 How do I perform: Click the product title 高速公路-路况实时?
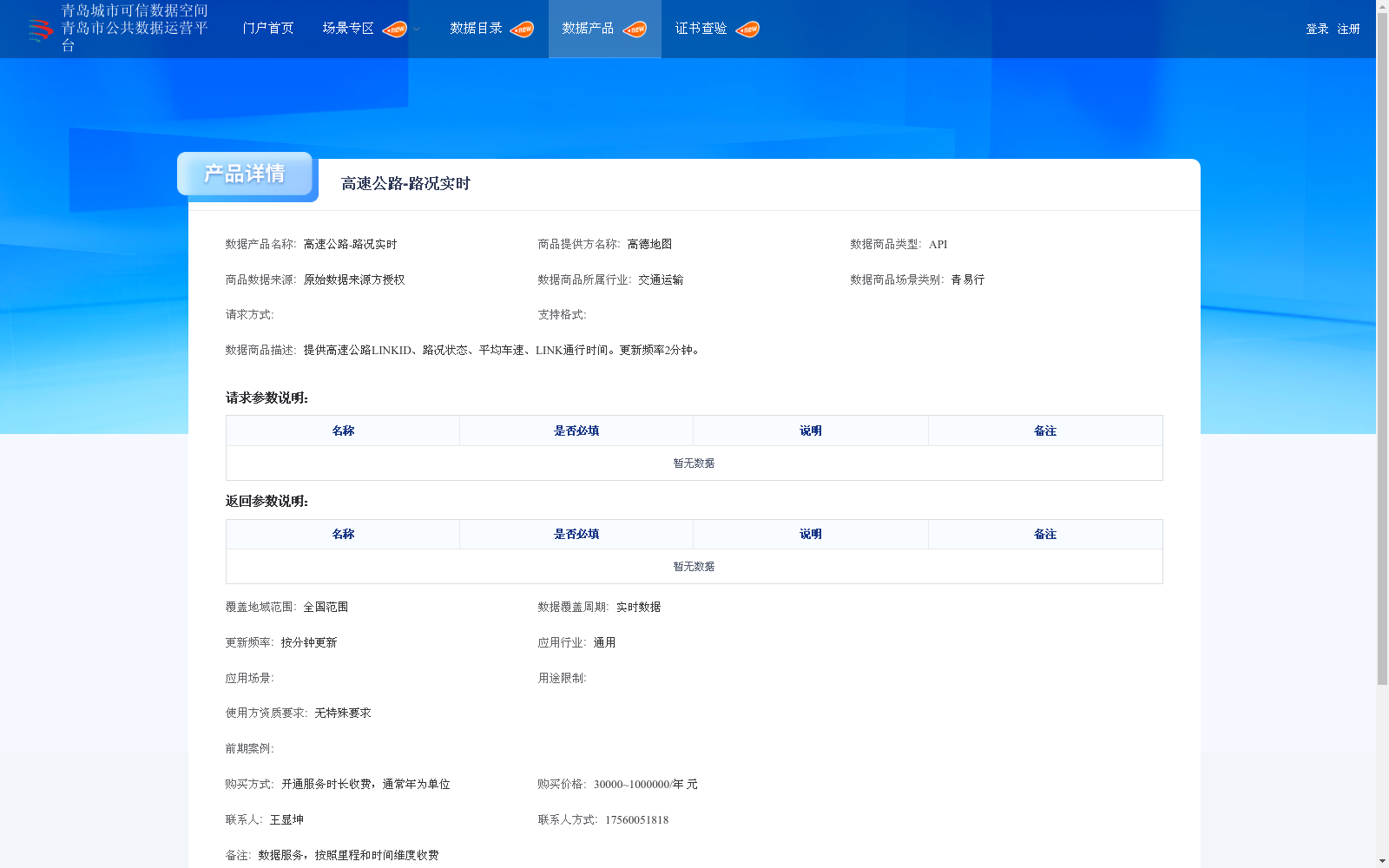405,183
